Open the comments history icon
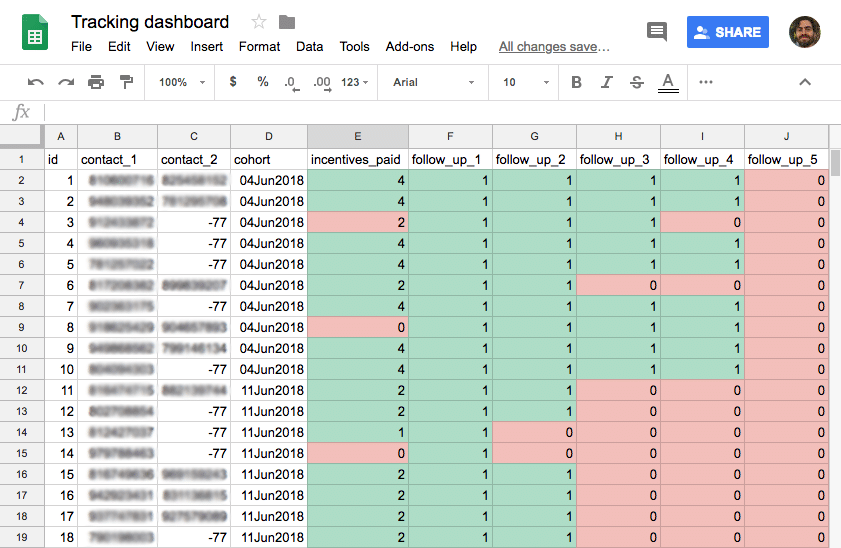Screen dimensions: 841x548 click(x=657, y=32)
